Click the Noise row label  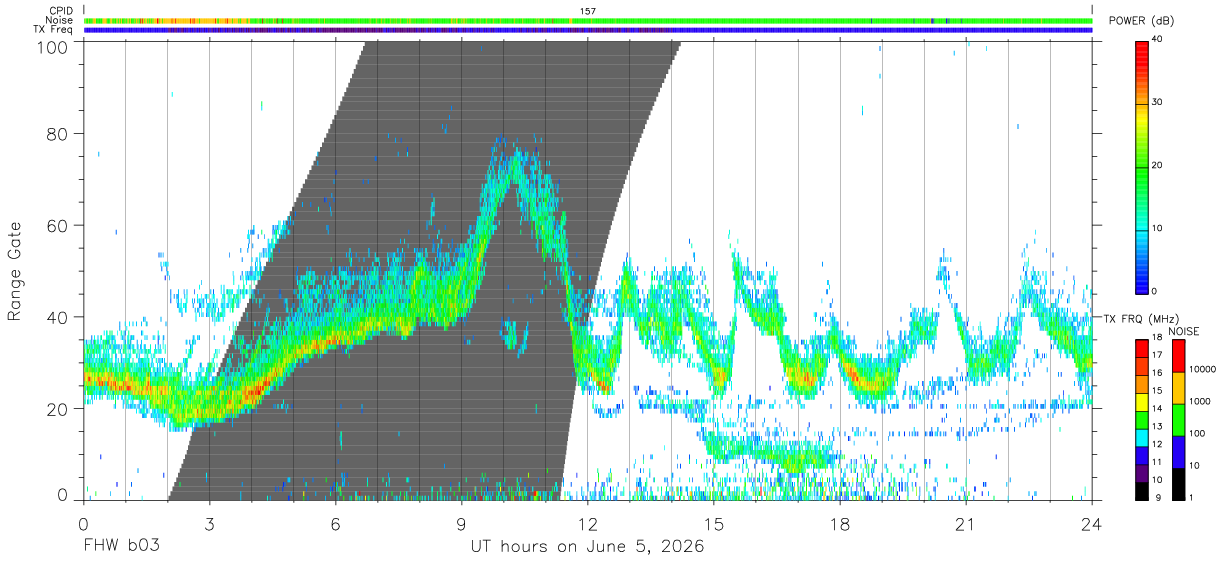click(x=59, y=20)
